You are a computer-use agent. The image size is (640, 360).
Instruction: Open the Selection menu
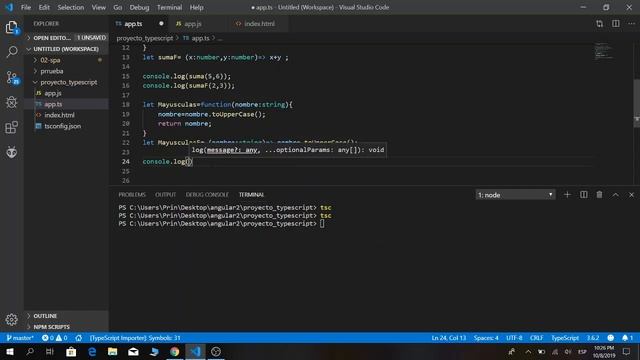[x=71, y=7]
